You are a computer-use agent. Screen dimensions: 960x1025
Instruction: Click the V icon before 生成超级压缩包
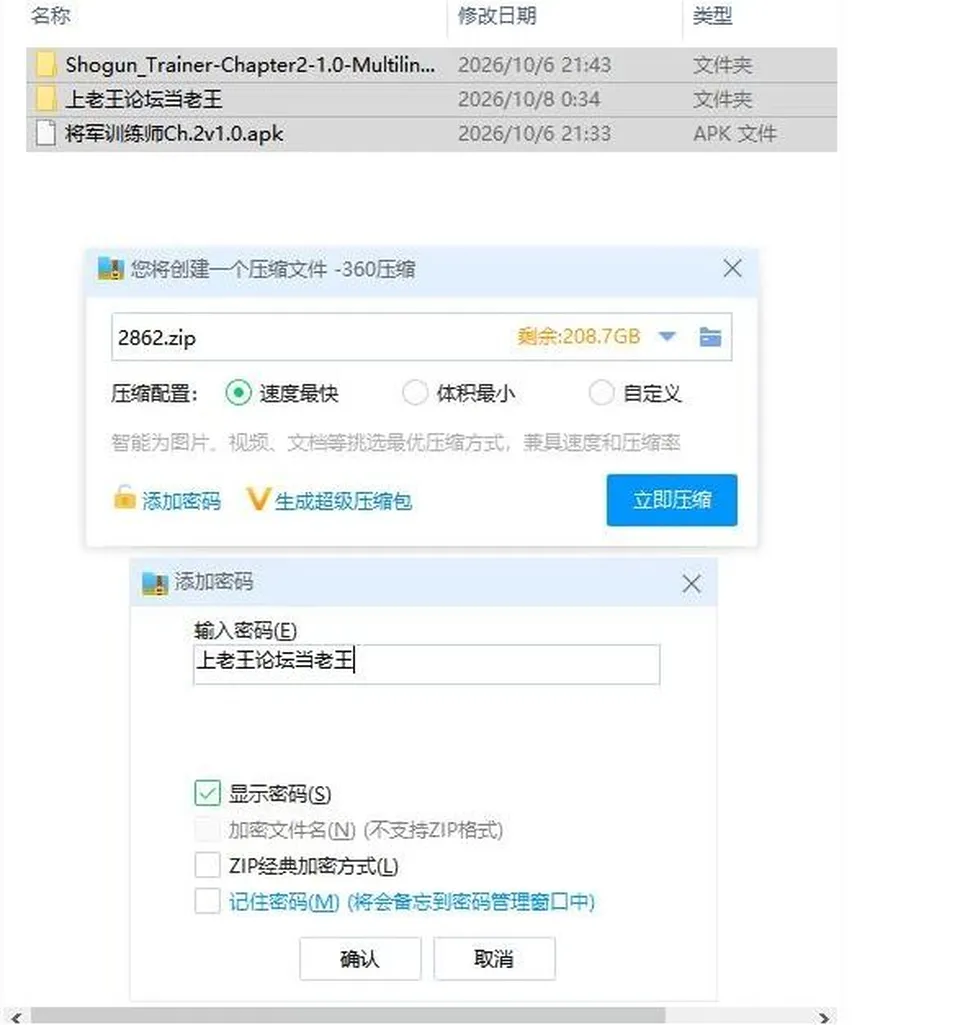(257, 499)
